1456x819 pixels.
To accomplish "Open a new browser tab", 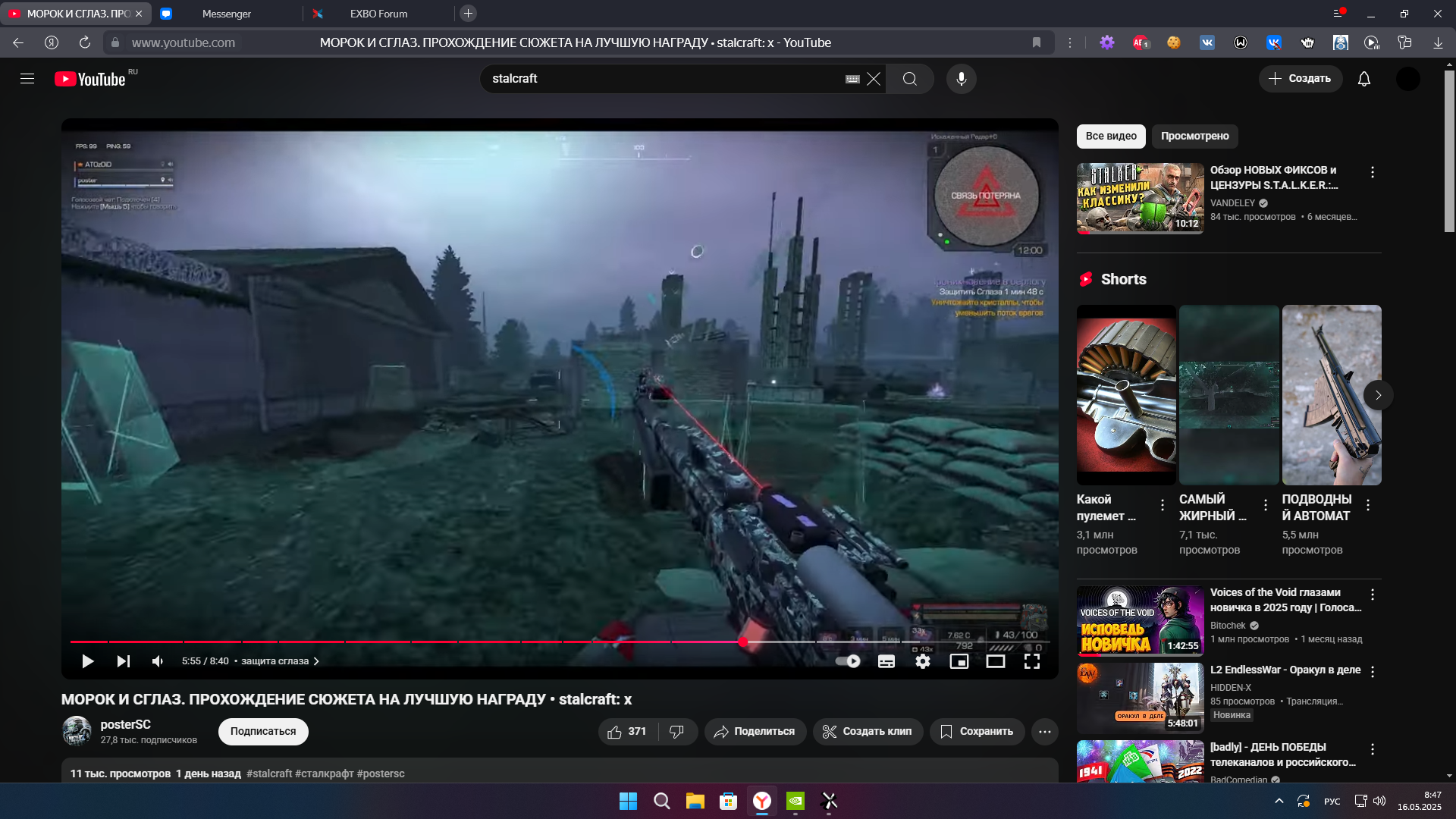I will point(468,14).
